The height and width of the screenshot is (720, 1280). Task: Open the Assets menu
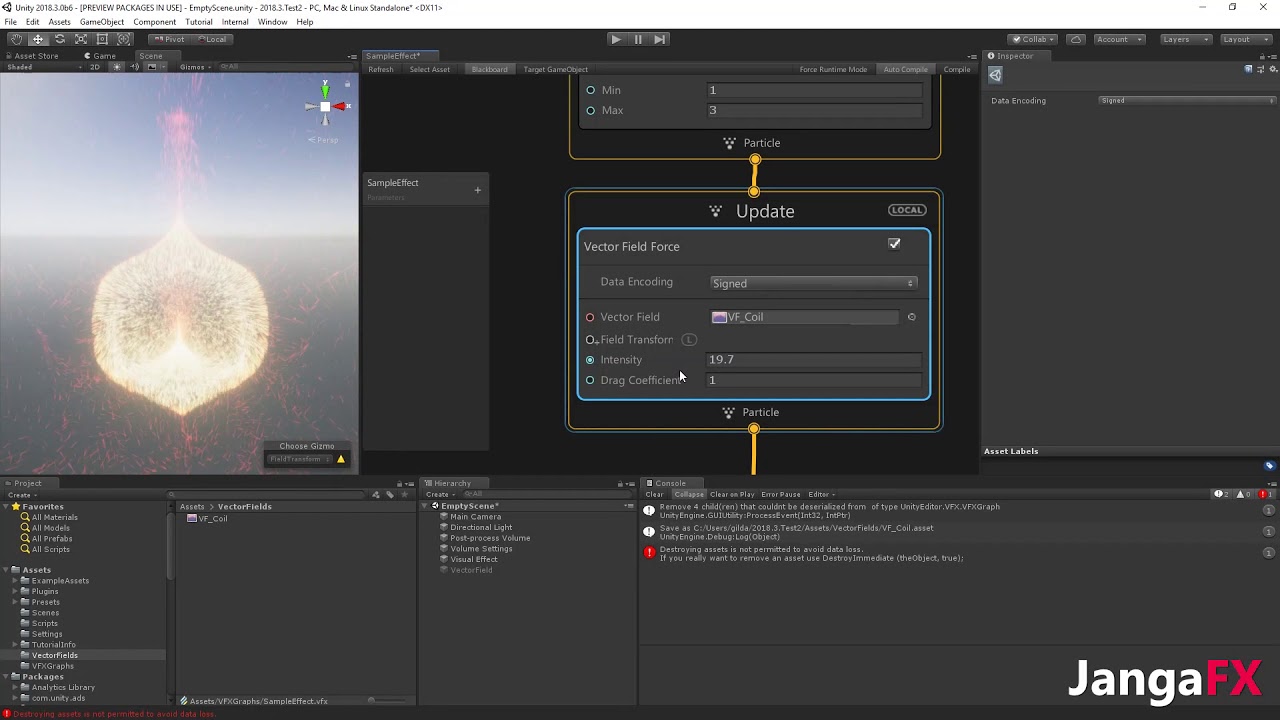pyautogui.click(x=59, y=22)
